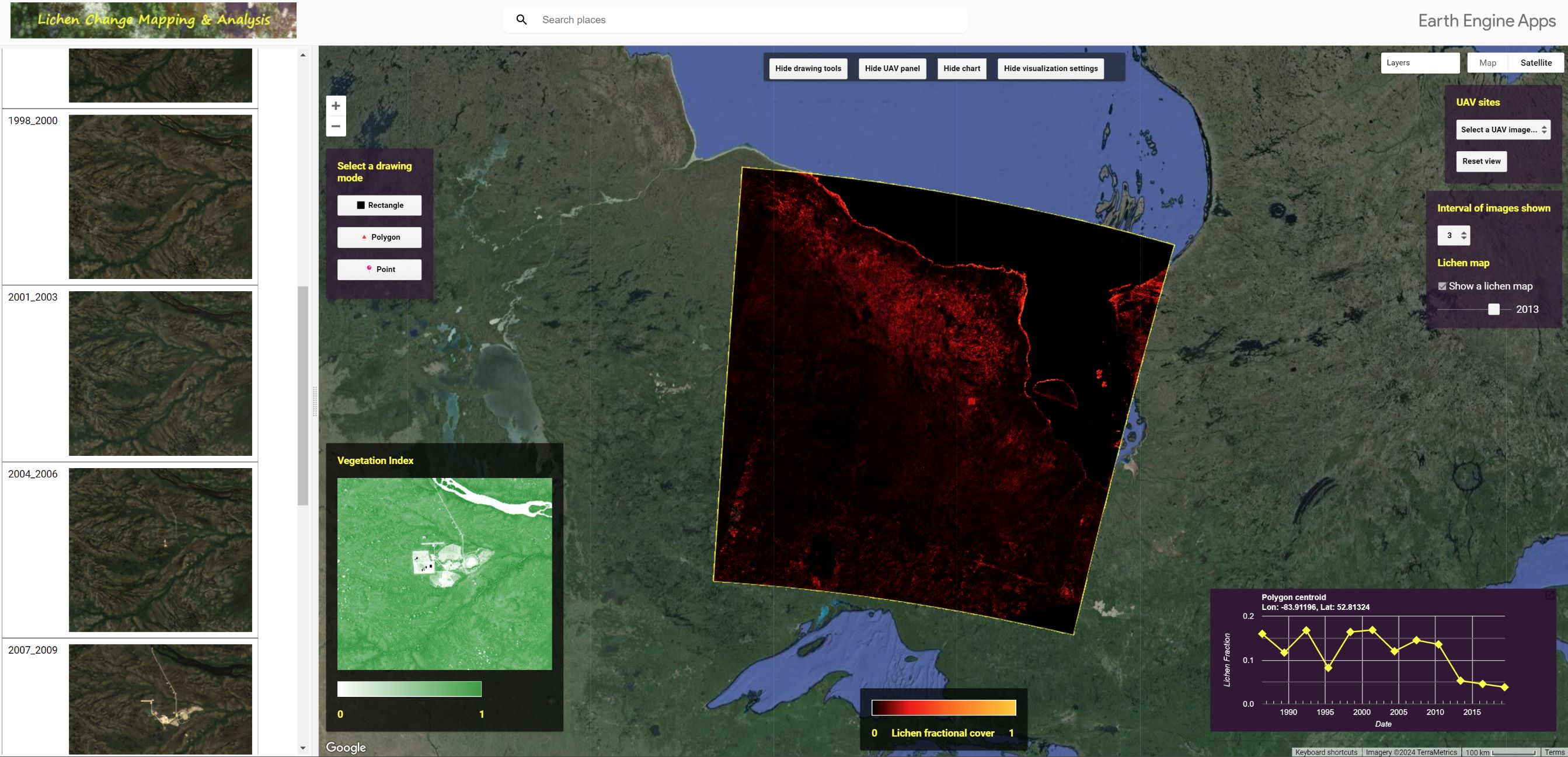Toggle the Show a lichen map checkbox
This screenshot has width=1568, height=757.
(x=1442, y=286)
